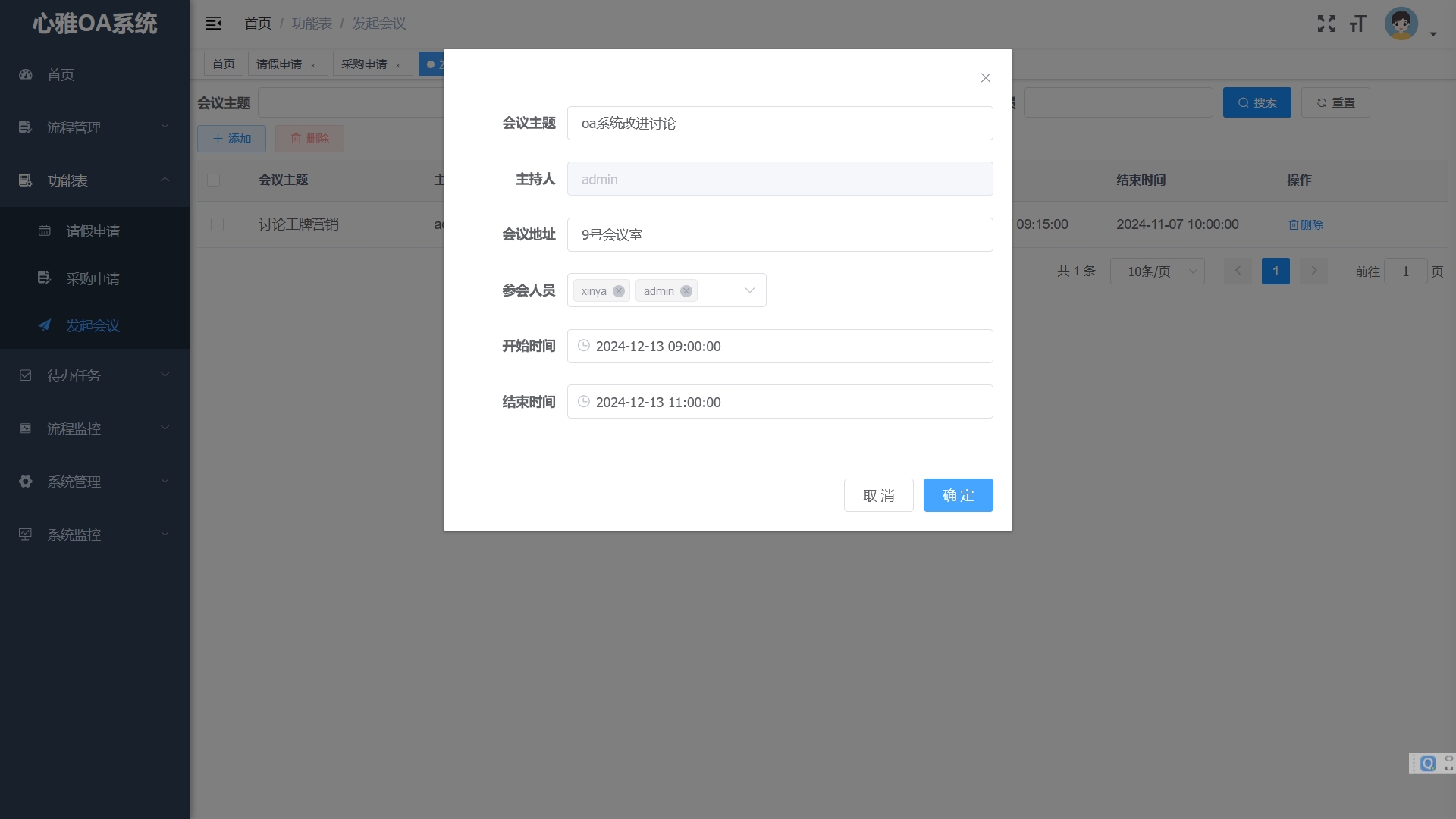Image resolution: width=1456 pixels, height=819 pixels.
Task: Click the clock icon in 开始时间 field
Action: click(584, 346)
